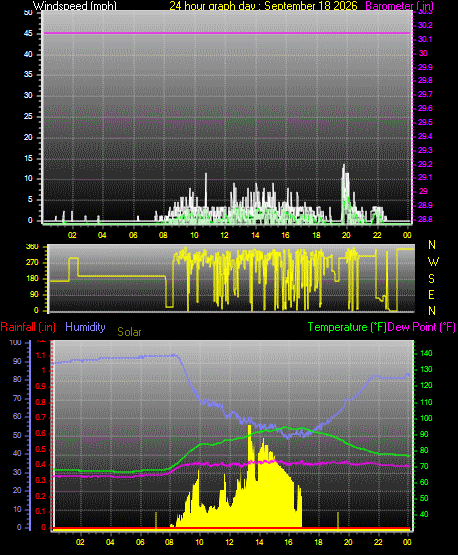The height and width of the screenshot is (555, 458).
Task: Click the "130" temperature axis value
Action: [x=426, y=369]
